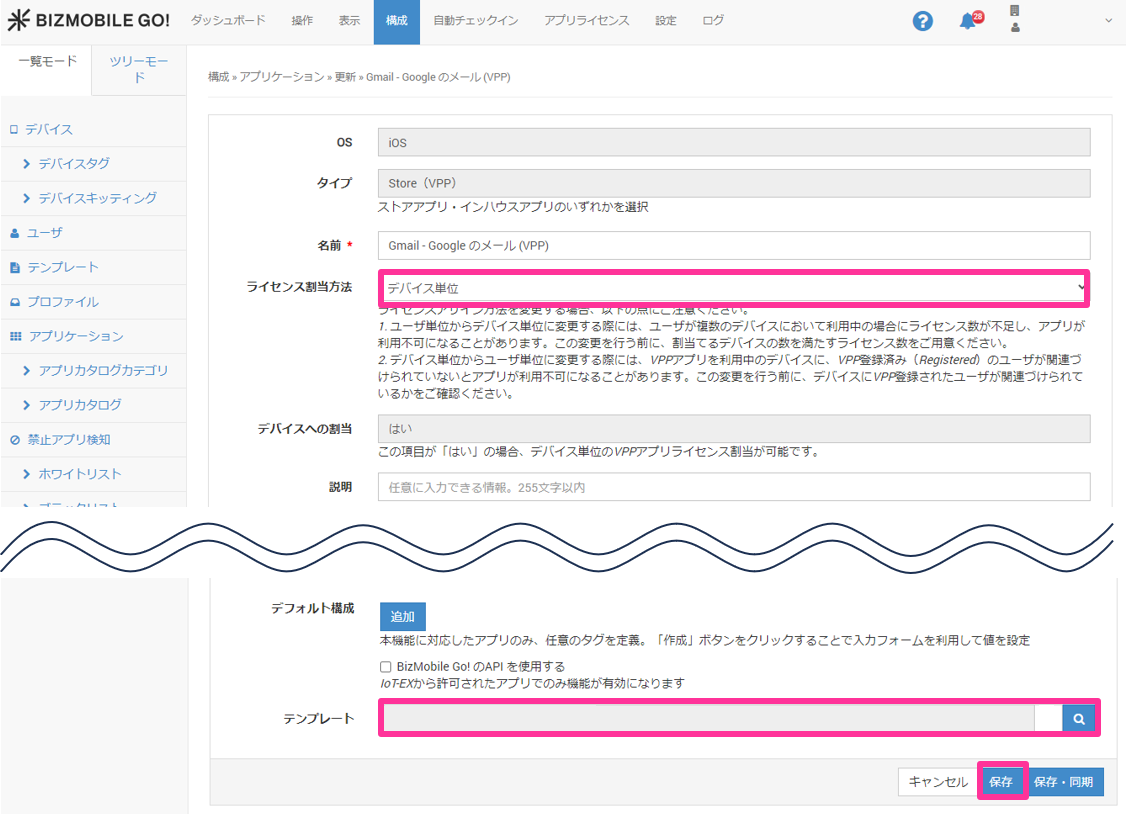Open the help question mark icon

coord(922,21)
